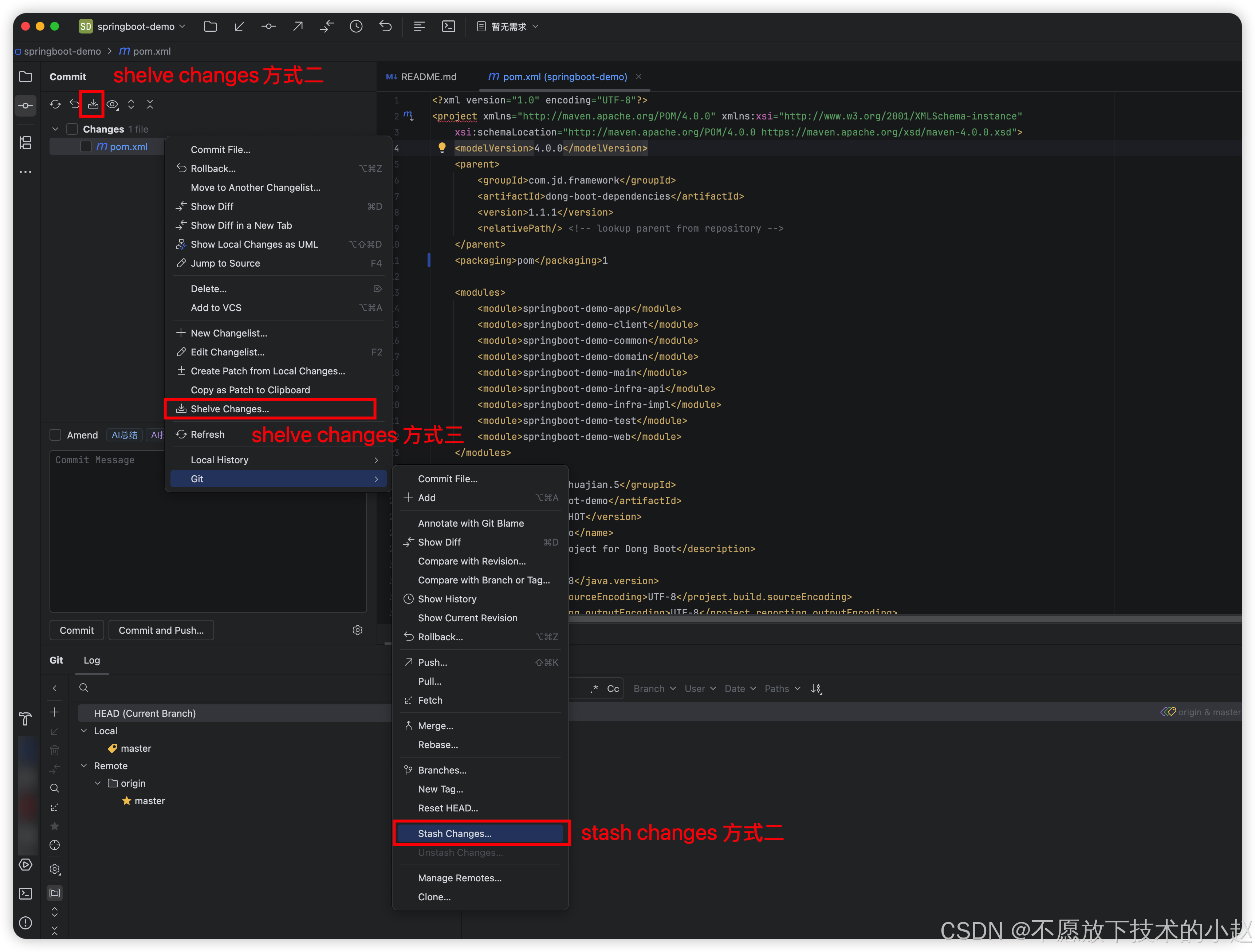Viewport: 1255px width, 952px height.
Task: Enable the Amend checkbox
Action: click(x=56, y=435)
